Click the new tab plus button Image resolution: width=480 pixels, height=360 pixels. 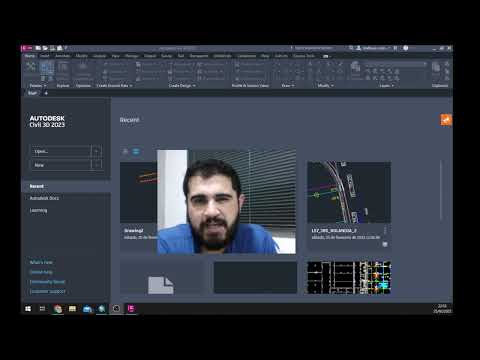pos(46,93)
